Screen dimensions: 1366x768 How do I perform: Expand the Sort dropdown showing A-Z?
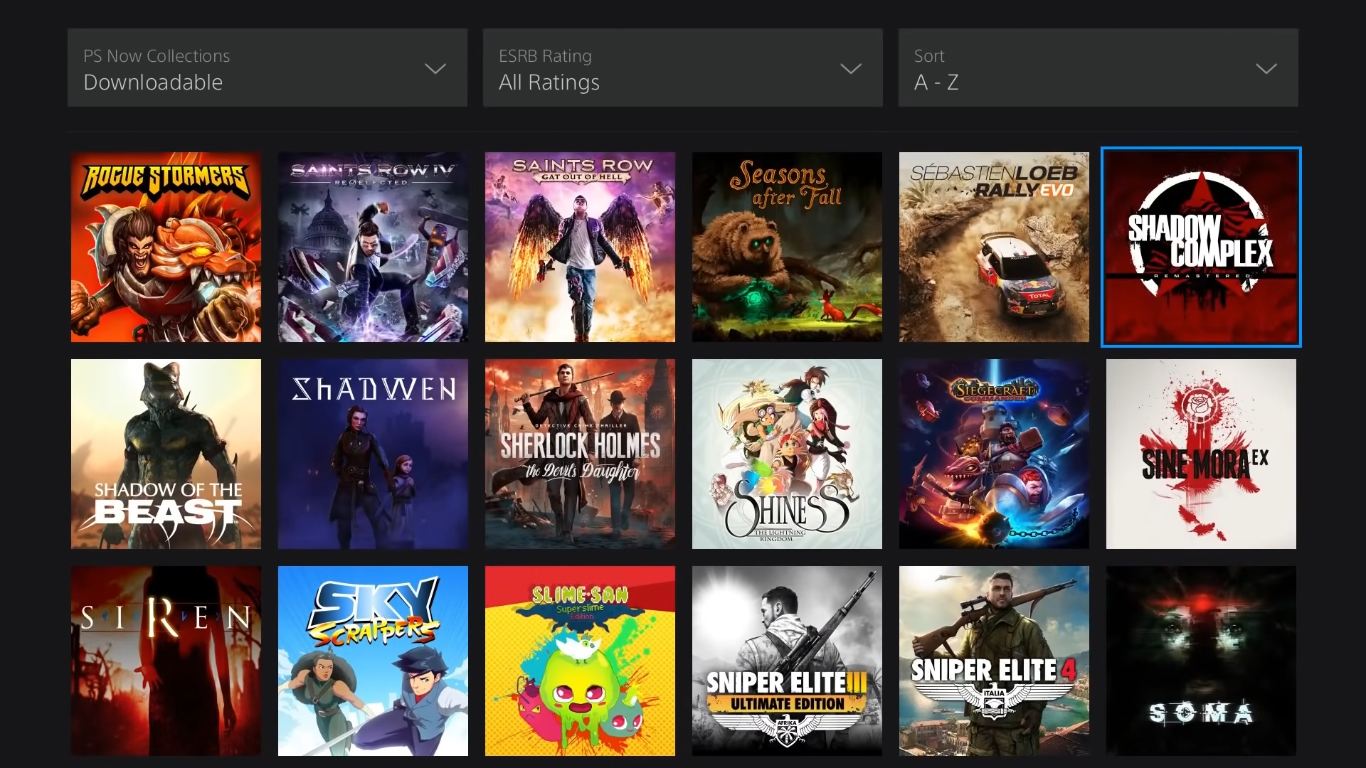[1098, 68]
